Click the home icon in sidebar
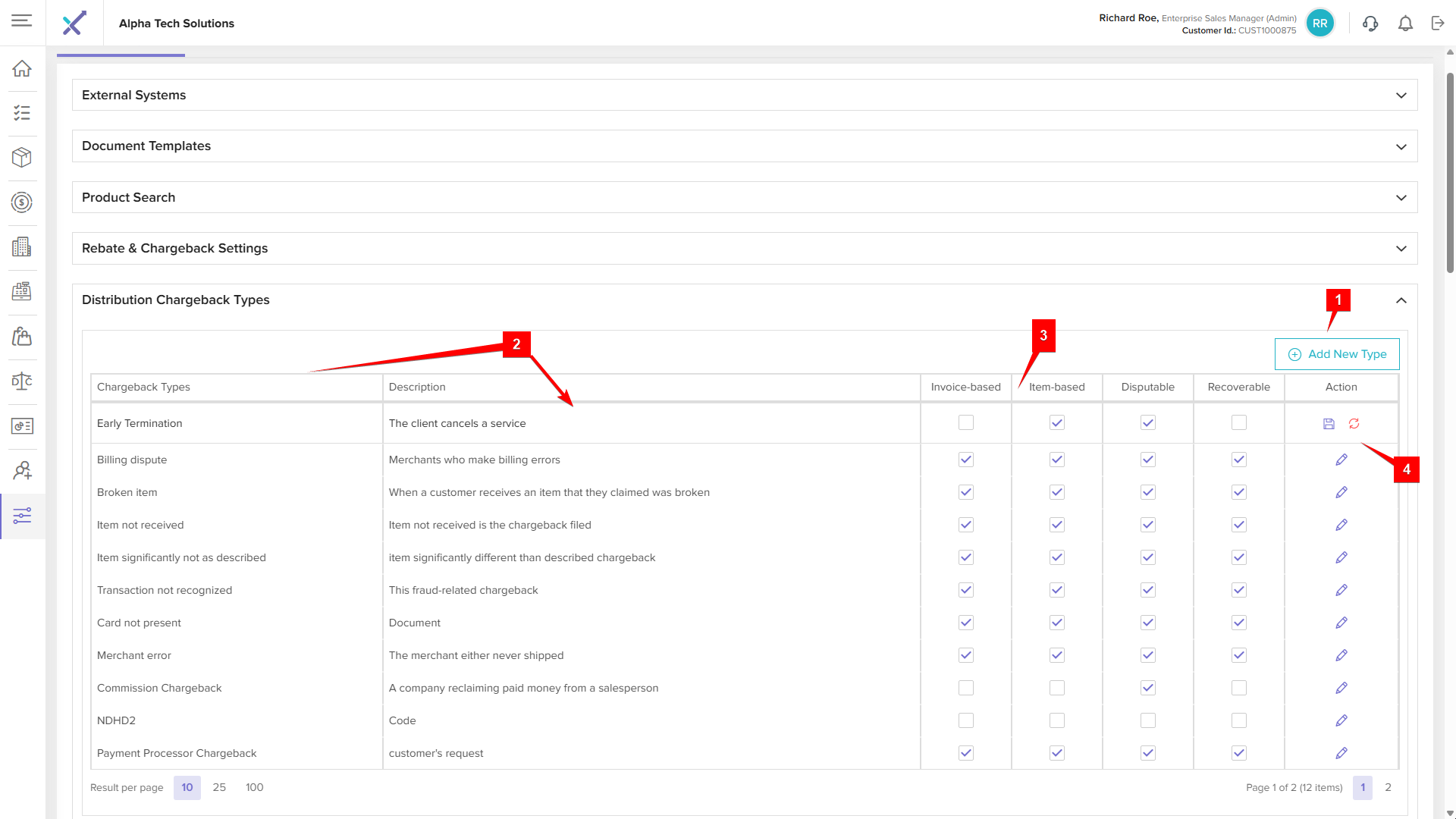The height and width of the screenshot is (819, 1456). (x=22, y=68)
